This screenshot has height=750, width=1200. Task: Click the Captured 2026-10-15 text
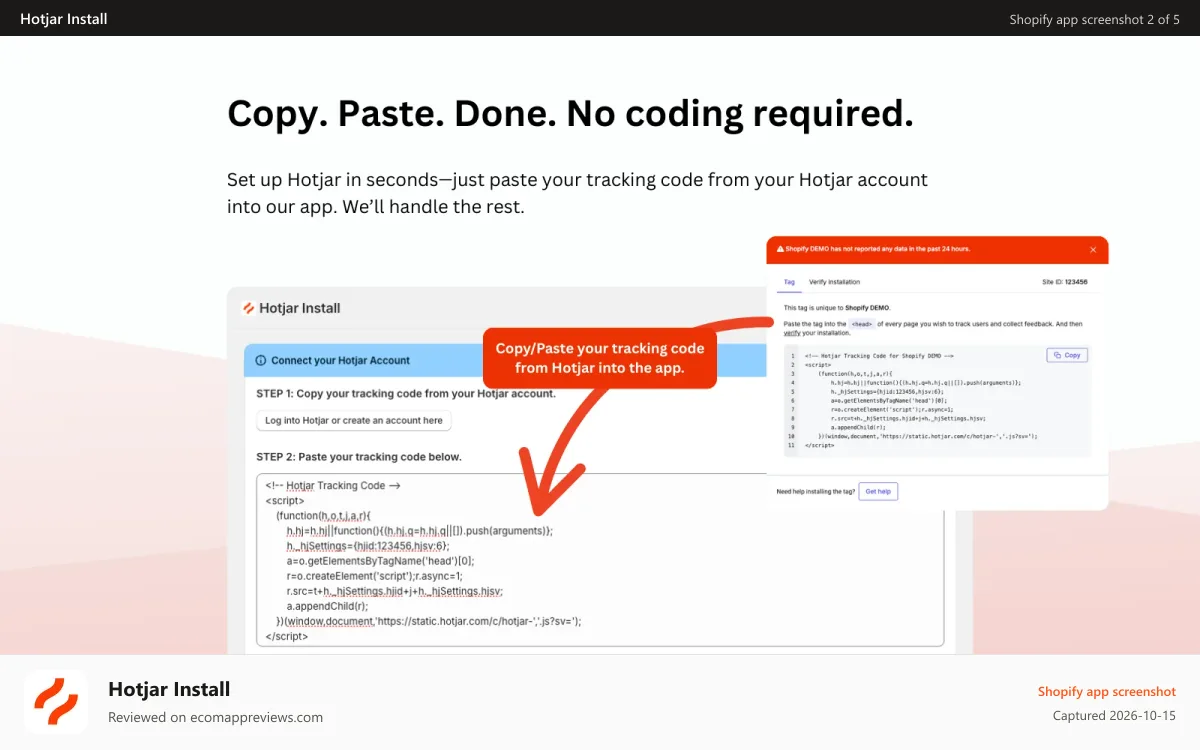point(1115,716)
